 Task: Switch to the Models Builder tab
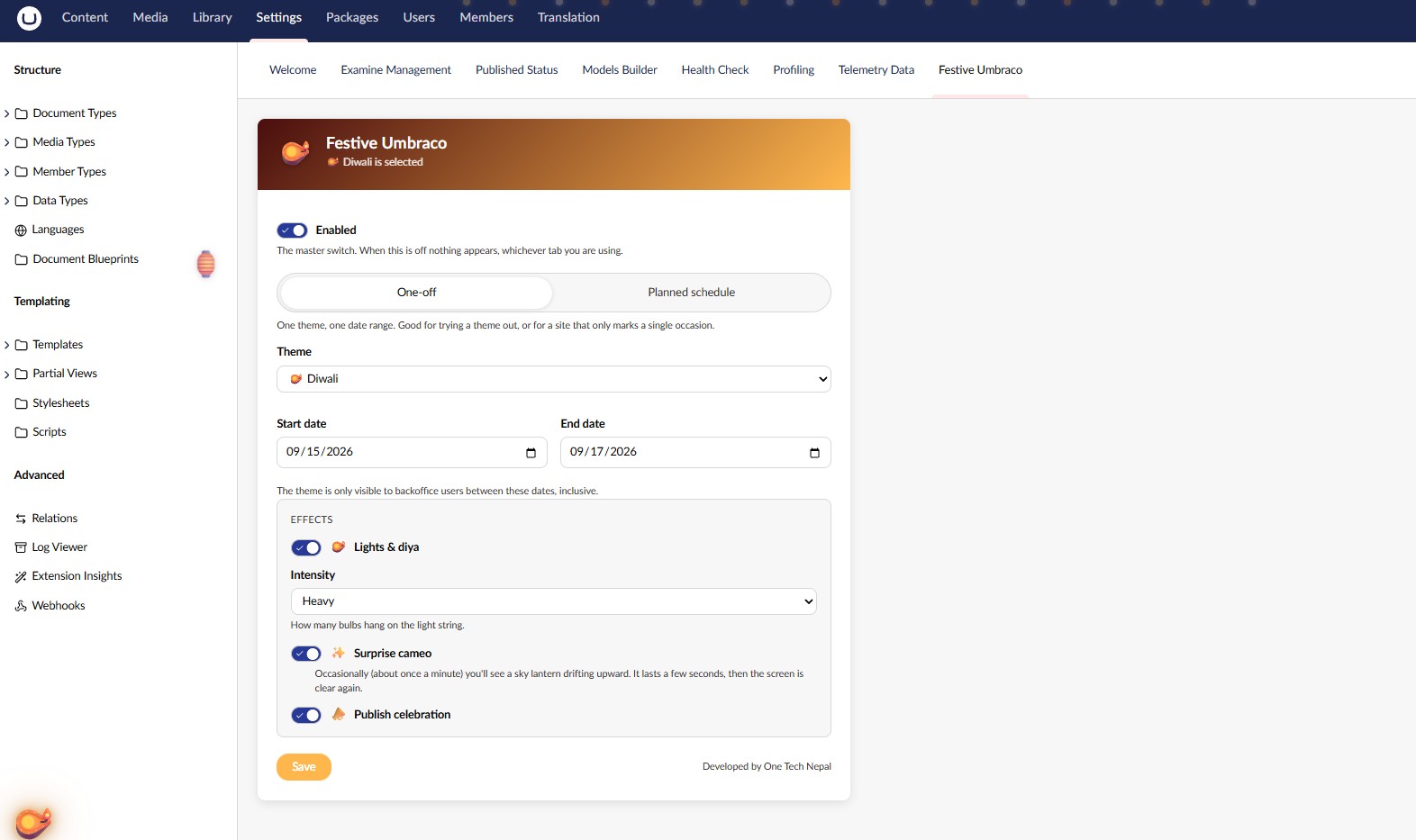pos(620,70)
